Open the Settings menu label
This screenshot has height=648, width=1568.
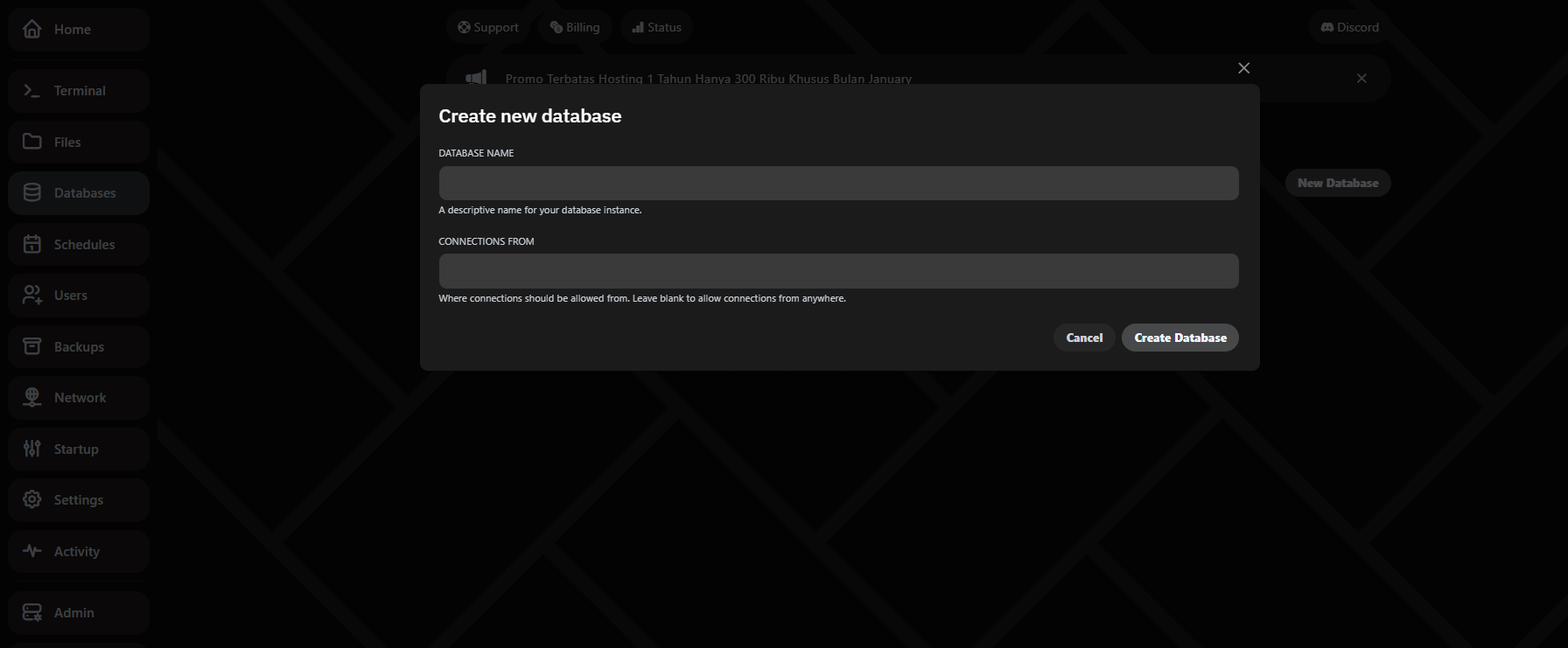tap(79, 499)
